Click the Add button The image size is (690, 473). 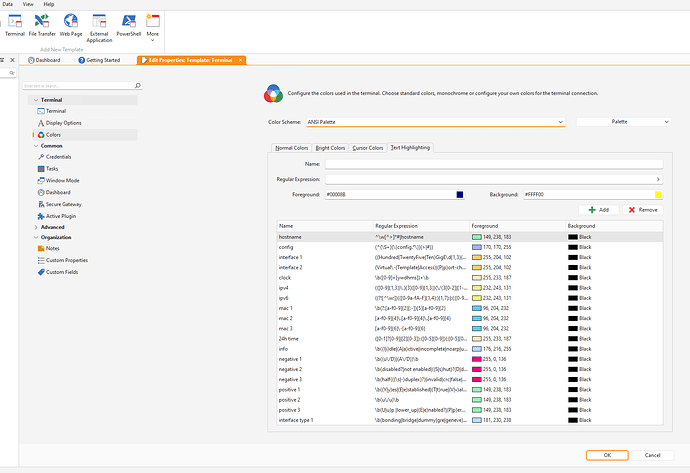pos(600,210)
